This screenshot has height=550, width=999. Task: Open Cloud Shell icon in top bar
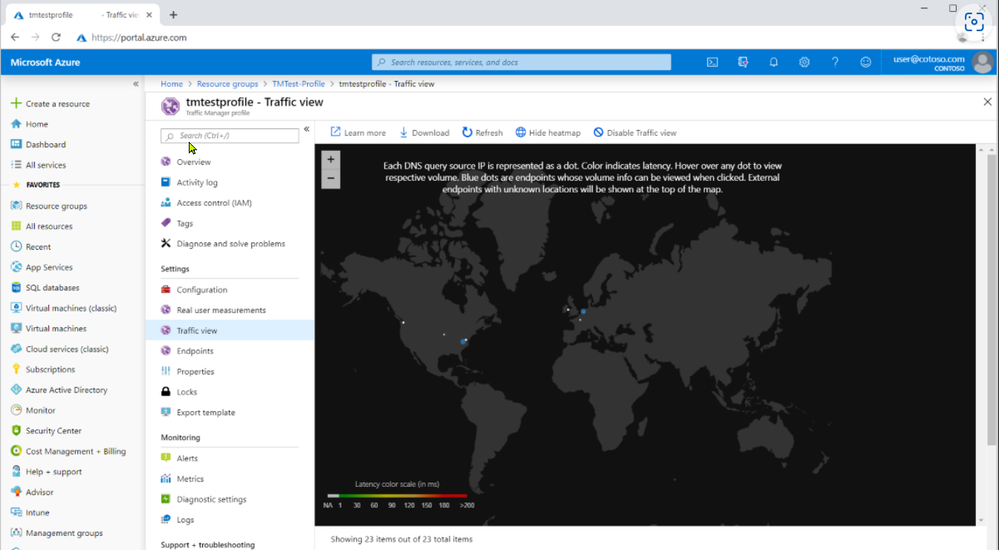click(x=712, y=62)
